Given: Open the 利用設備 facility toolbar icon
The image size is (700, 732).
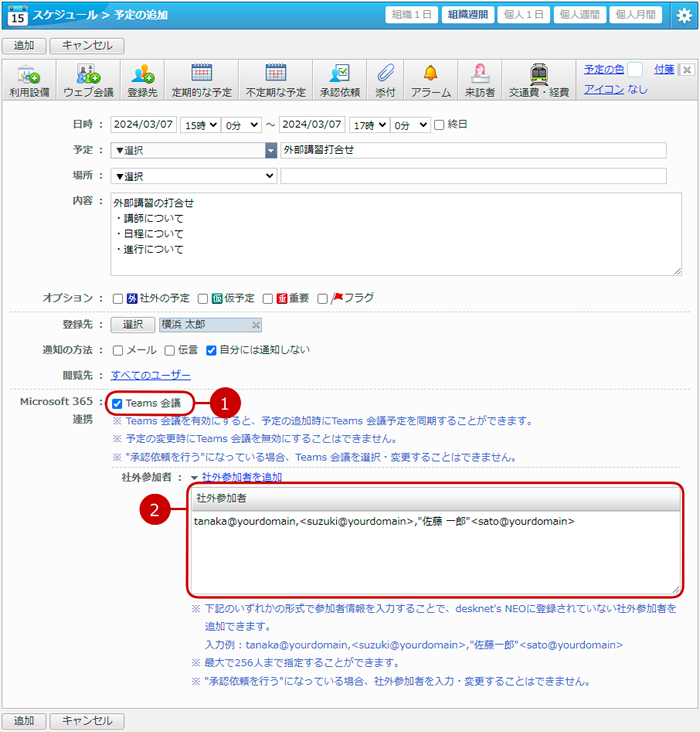Looking at the screenshot, I should [29, 80].
